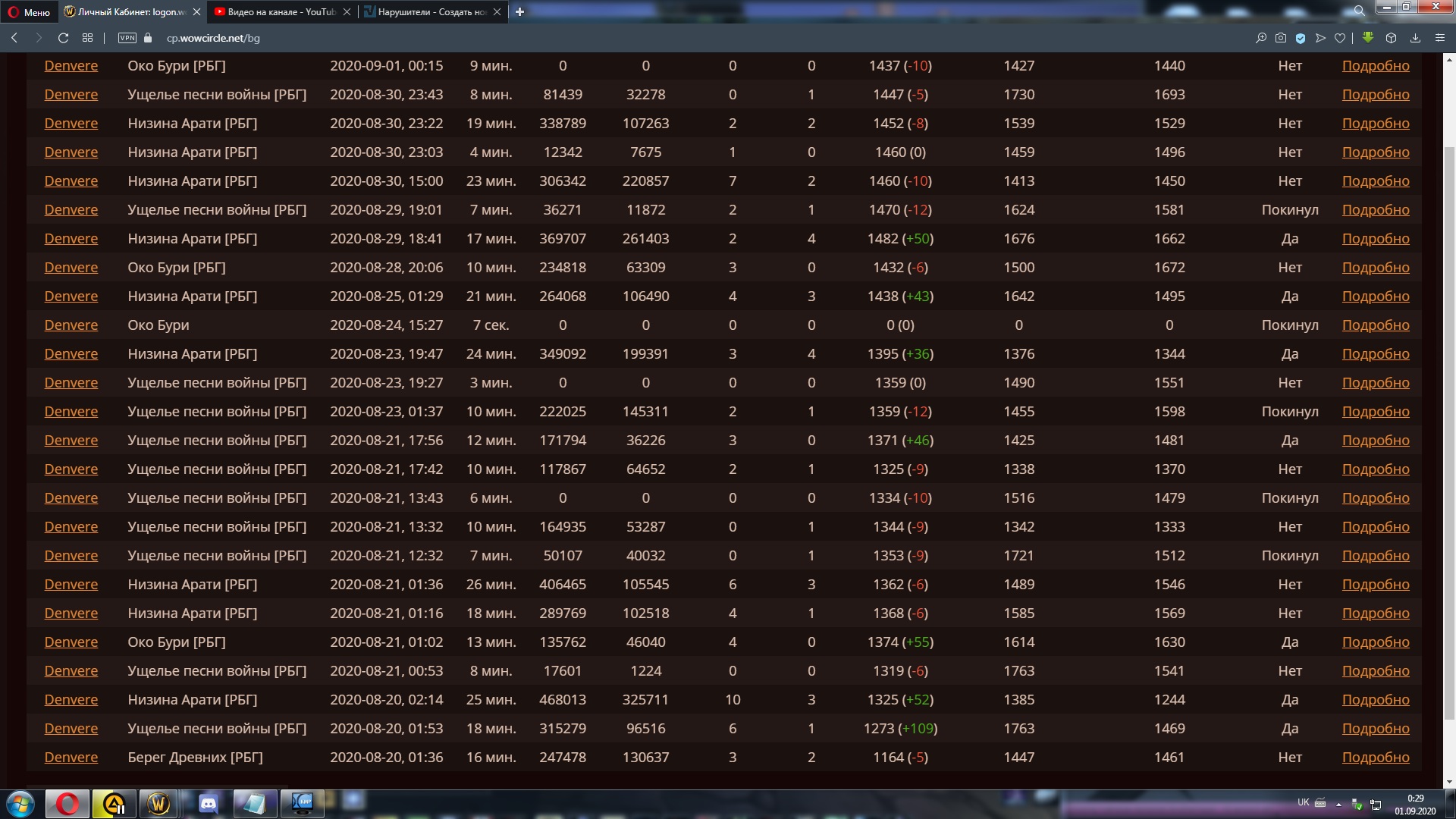Open the ad blocker shield icon
The image size is (1456, 819).
1301,38
